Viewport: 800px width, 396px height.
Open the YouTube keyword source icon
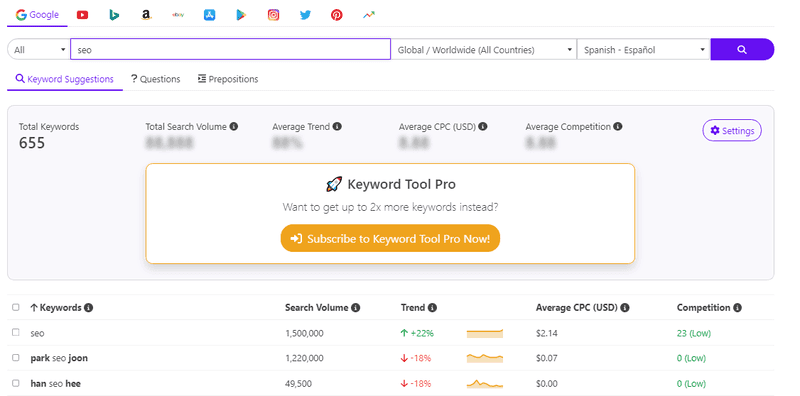tap(82, 15)
